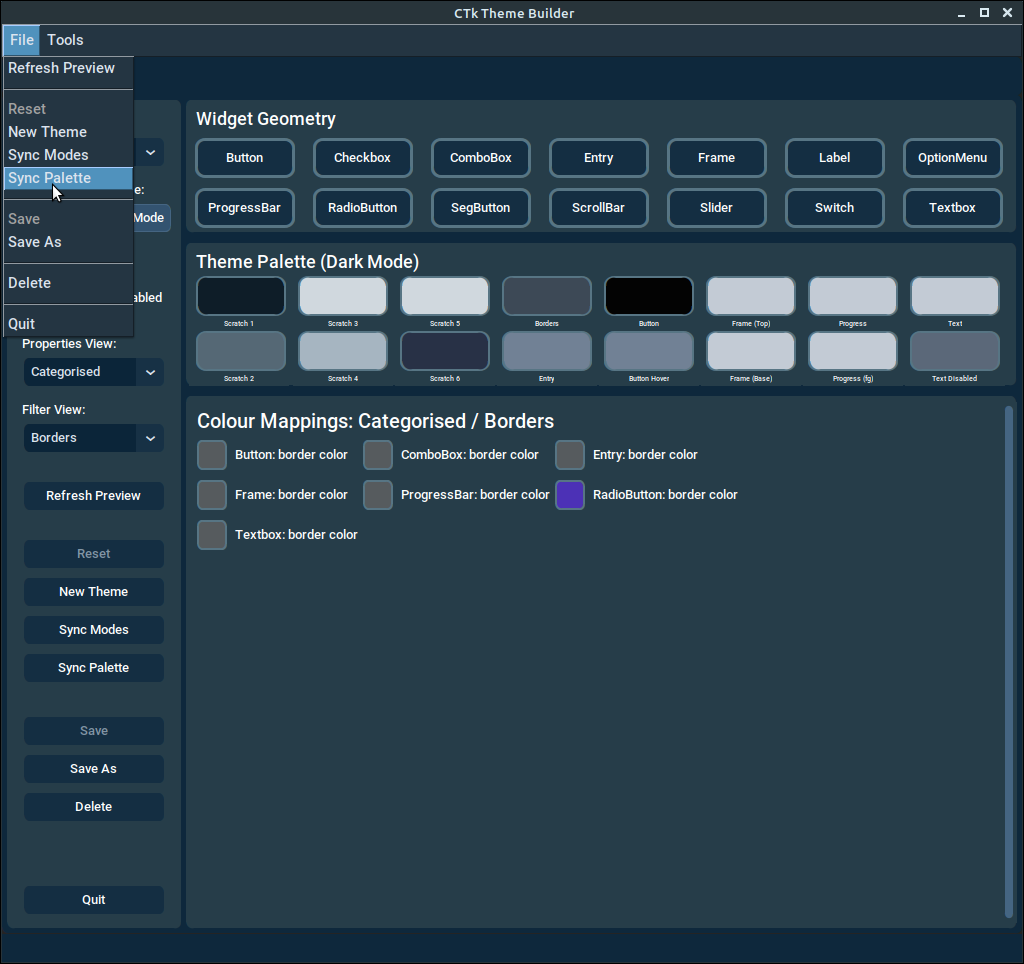Expand the Properties View dropdown
1024x964 pixels.
(x=93, y=372)
